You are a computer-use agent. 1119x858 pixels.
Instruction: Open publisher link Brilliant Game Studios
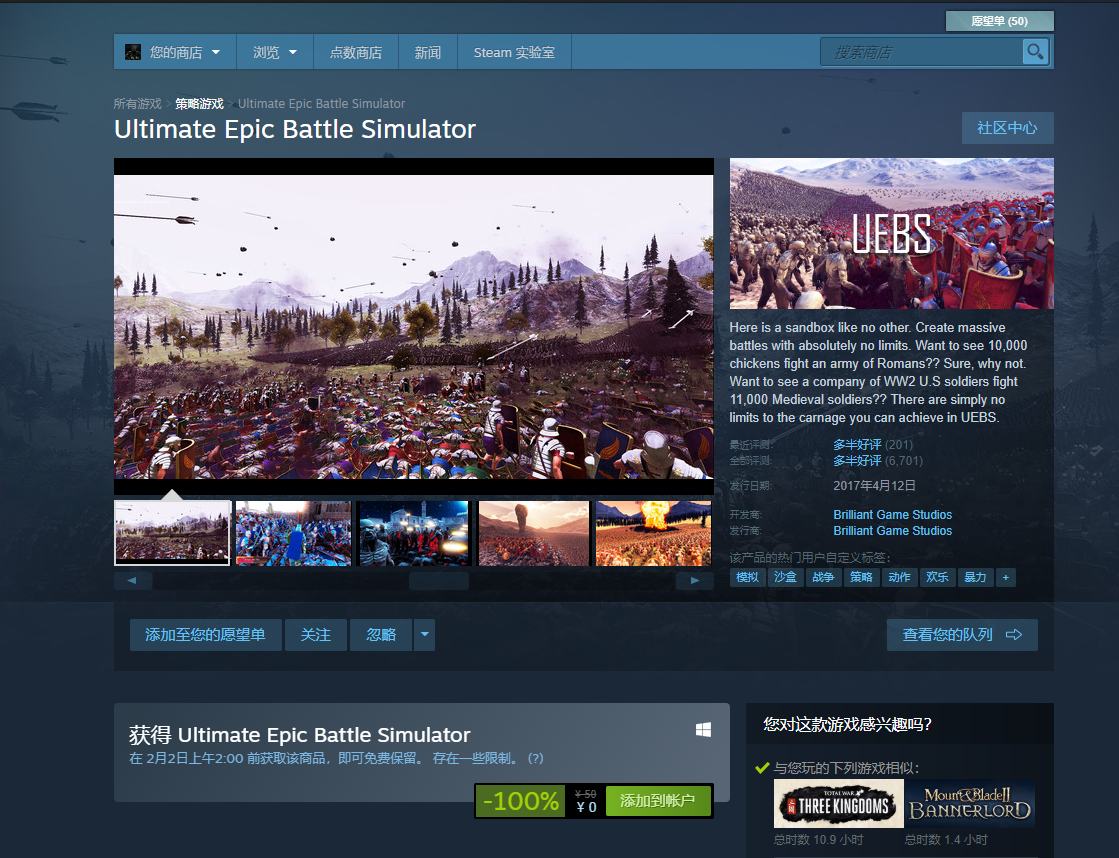892,530
